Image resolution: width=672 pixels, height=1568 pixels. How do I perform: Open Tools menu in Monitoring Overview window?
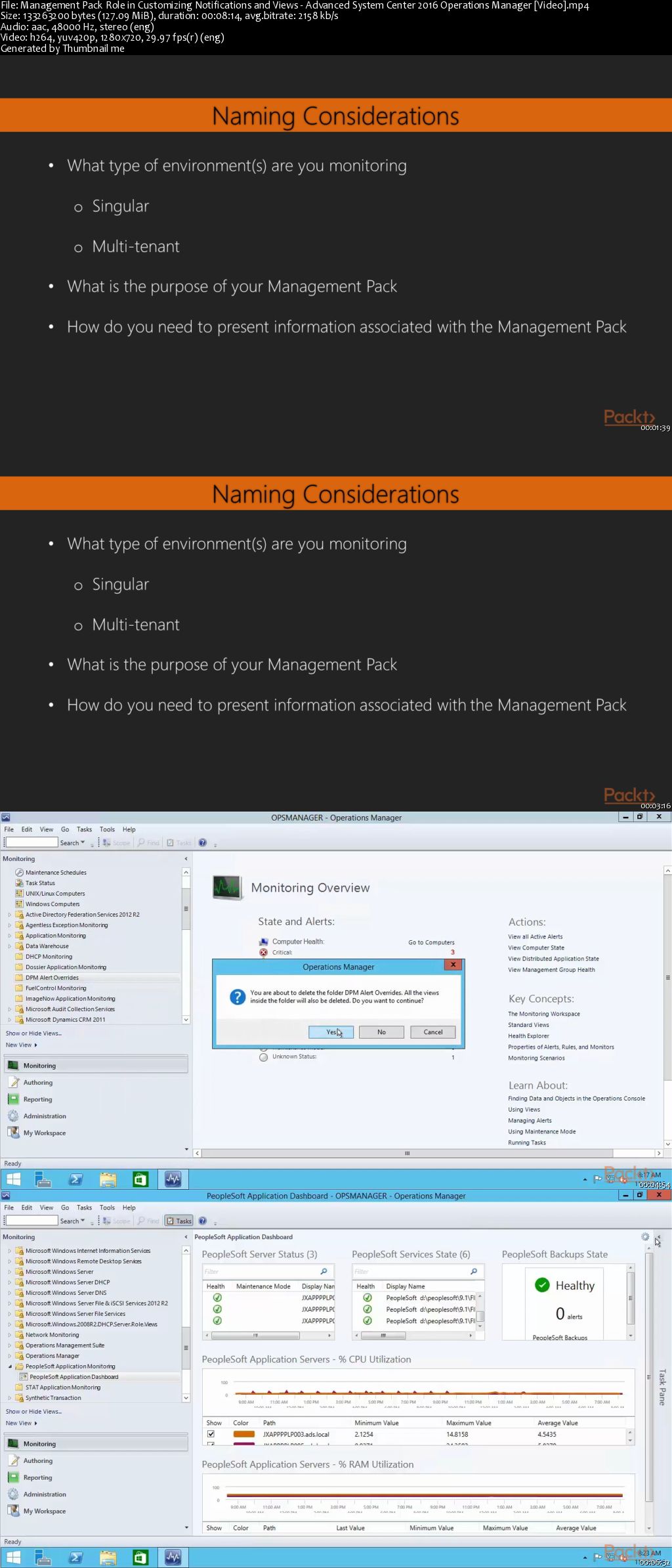(107, 829)
